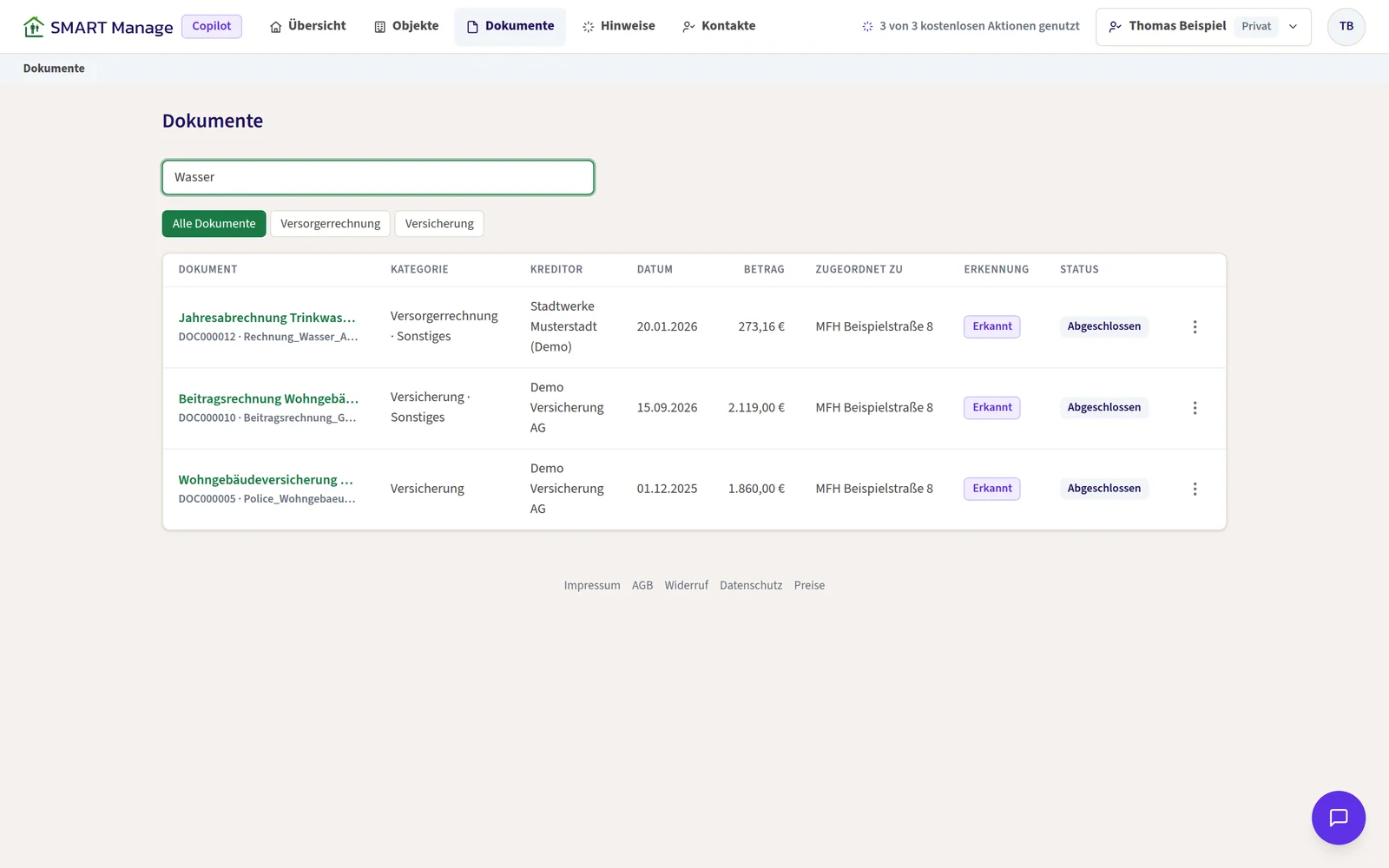Open the Copilot badge
Viewport: 1389px width, 868px height.
coord(212,26)
